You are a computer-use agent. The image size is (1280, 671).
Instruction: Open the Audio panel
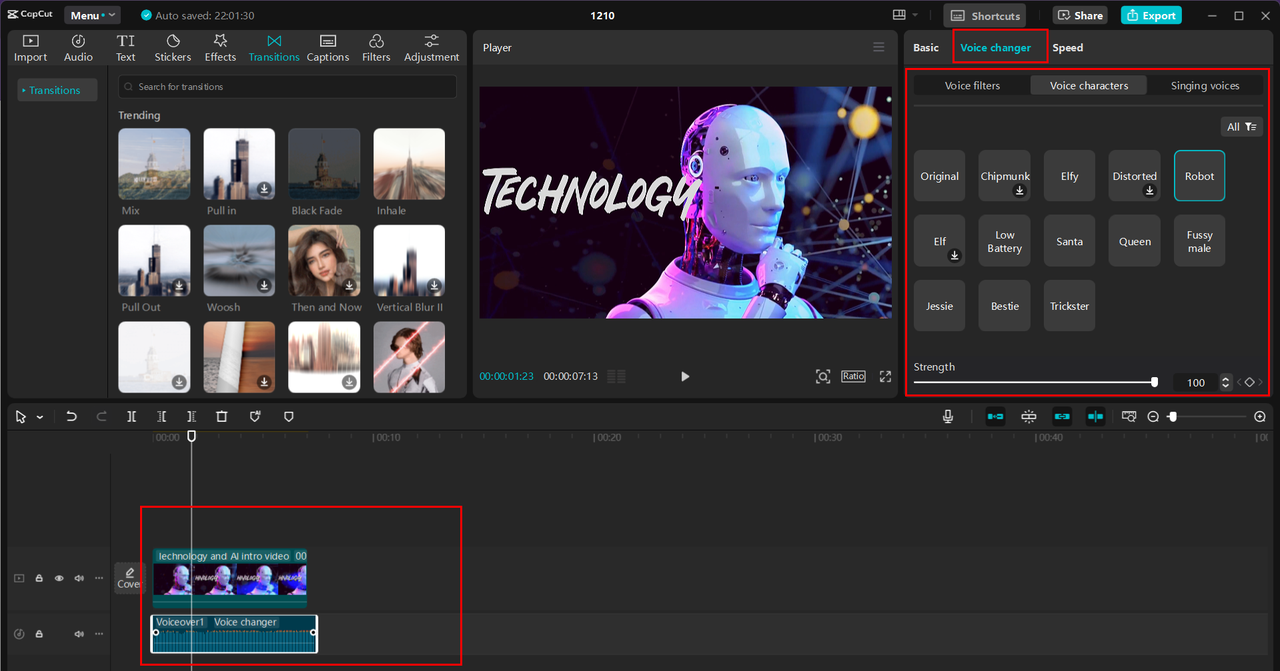[x=78, y=48]
